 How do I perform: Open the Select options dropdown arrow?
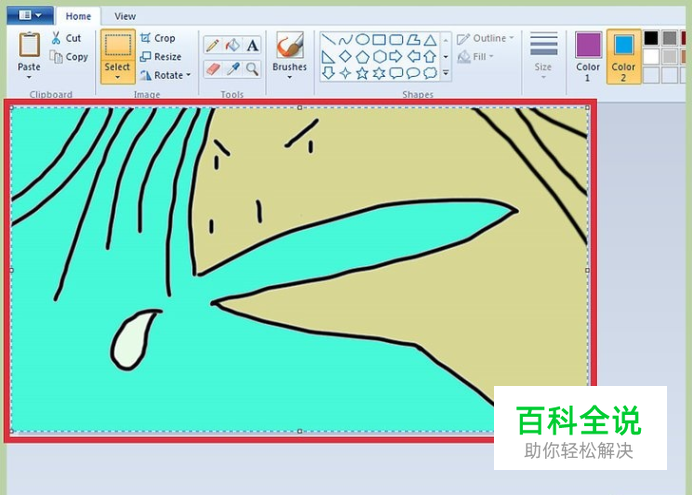pyautogui.click(x=117, y=78)
